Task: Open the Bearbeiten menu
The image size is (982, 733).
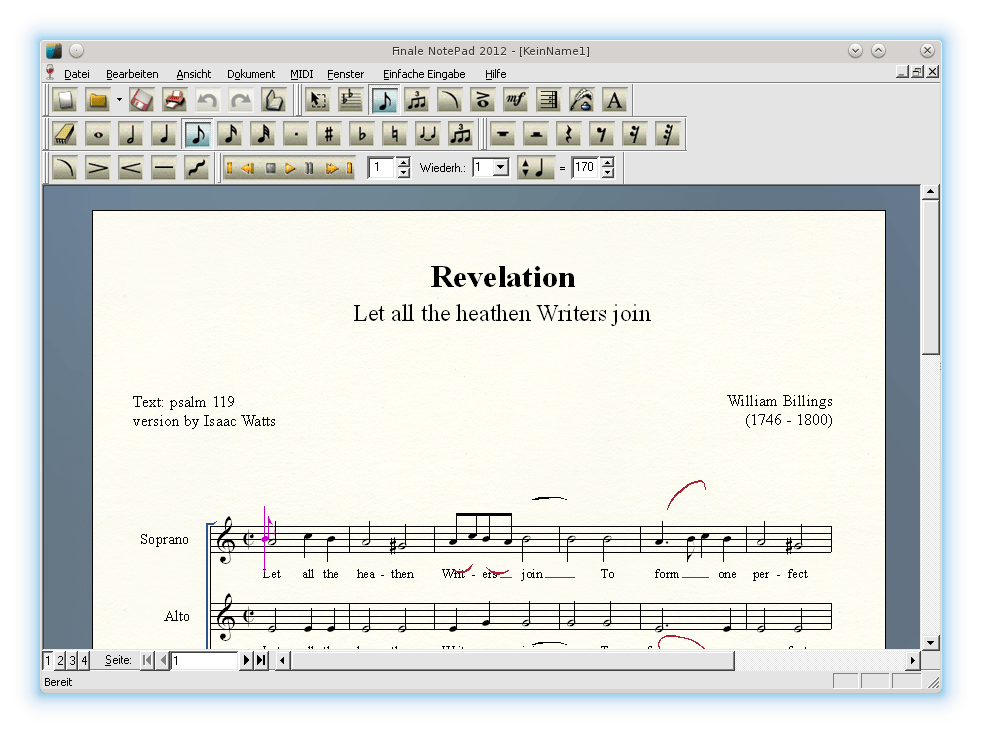Action: 132,74
